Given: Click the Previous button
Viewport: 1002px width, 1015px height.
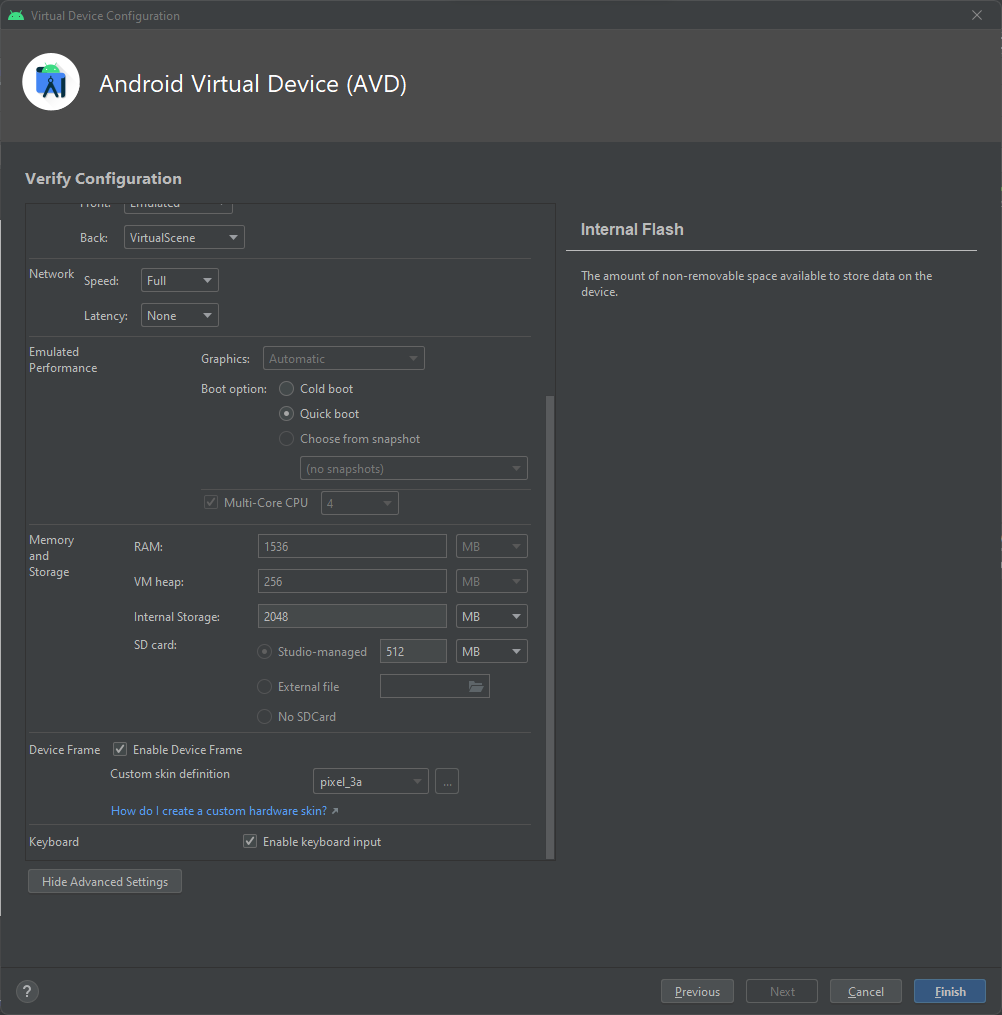Looking at the screenshot, I should click(697, 991).
